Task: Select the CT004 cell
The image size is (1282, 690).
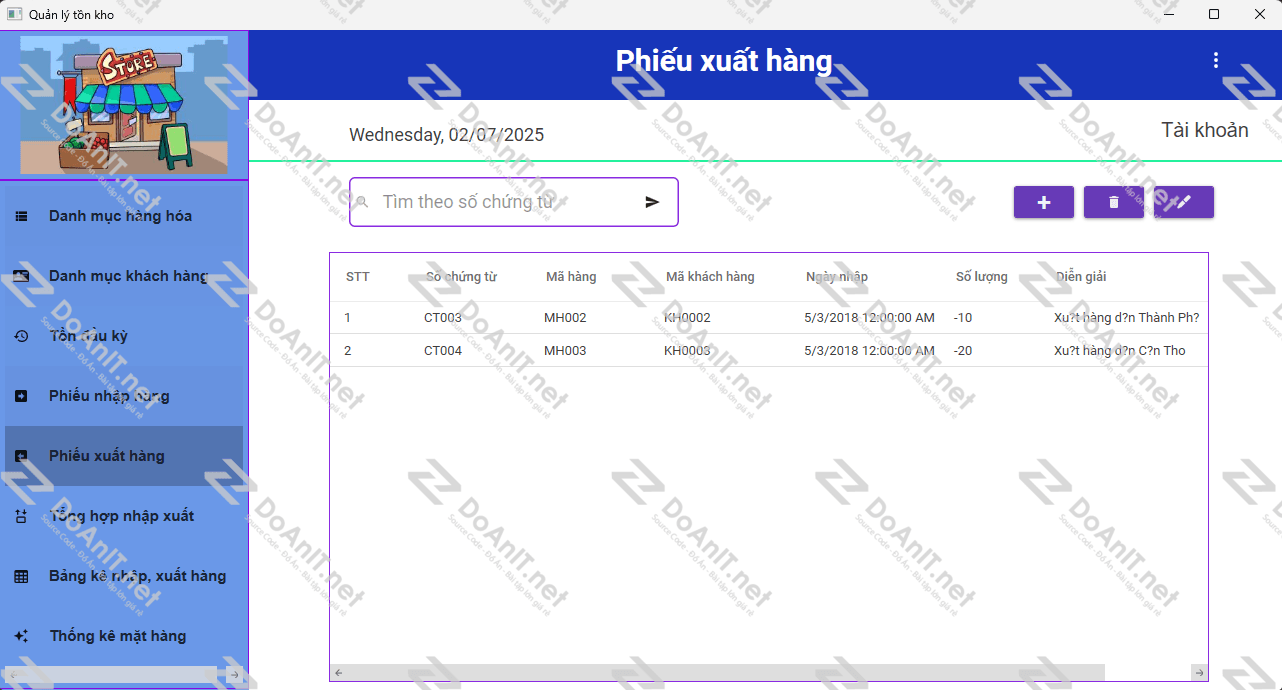Action: (443, 351)
